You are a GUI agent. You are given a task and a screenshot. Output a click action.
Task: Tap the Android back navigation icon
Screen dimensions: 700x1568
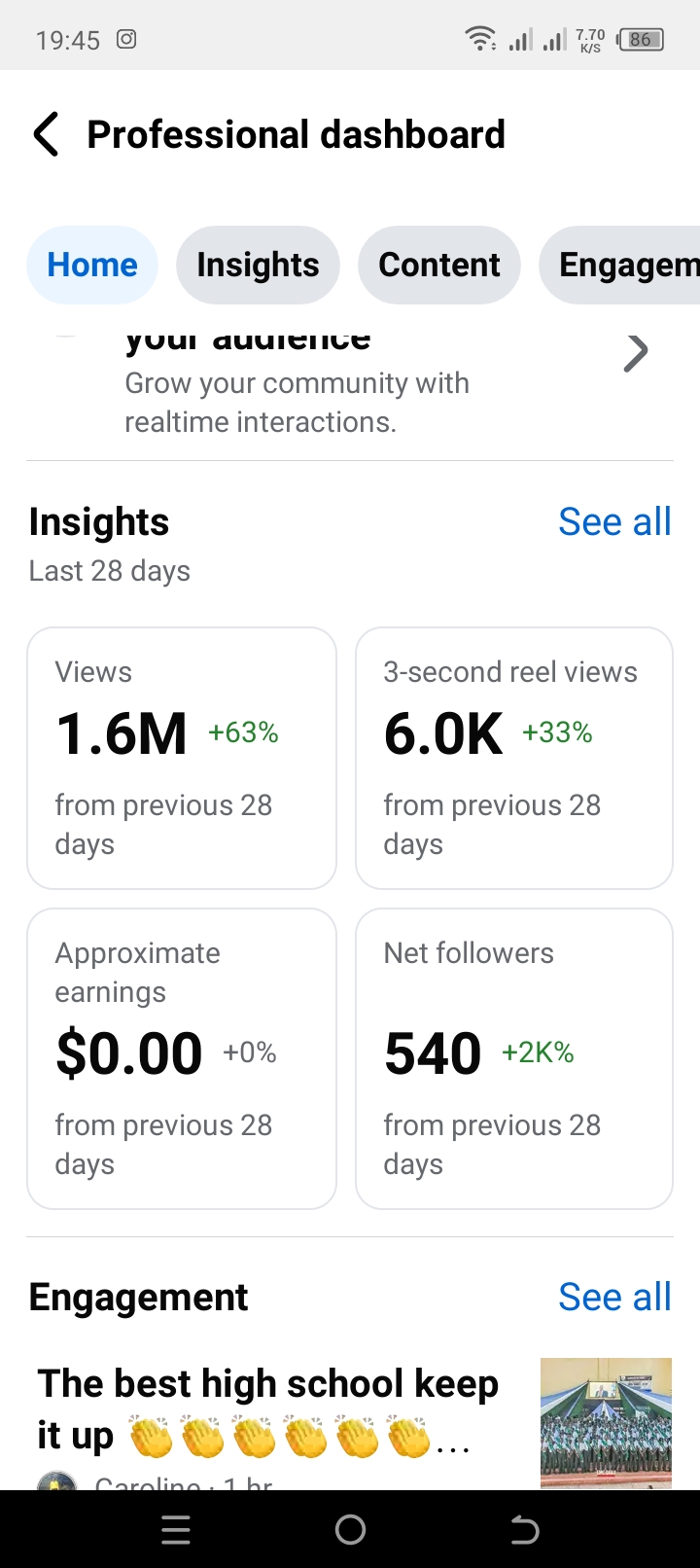pos(525,1530)
